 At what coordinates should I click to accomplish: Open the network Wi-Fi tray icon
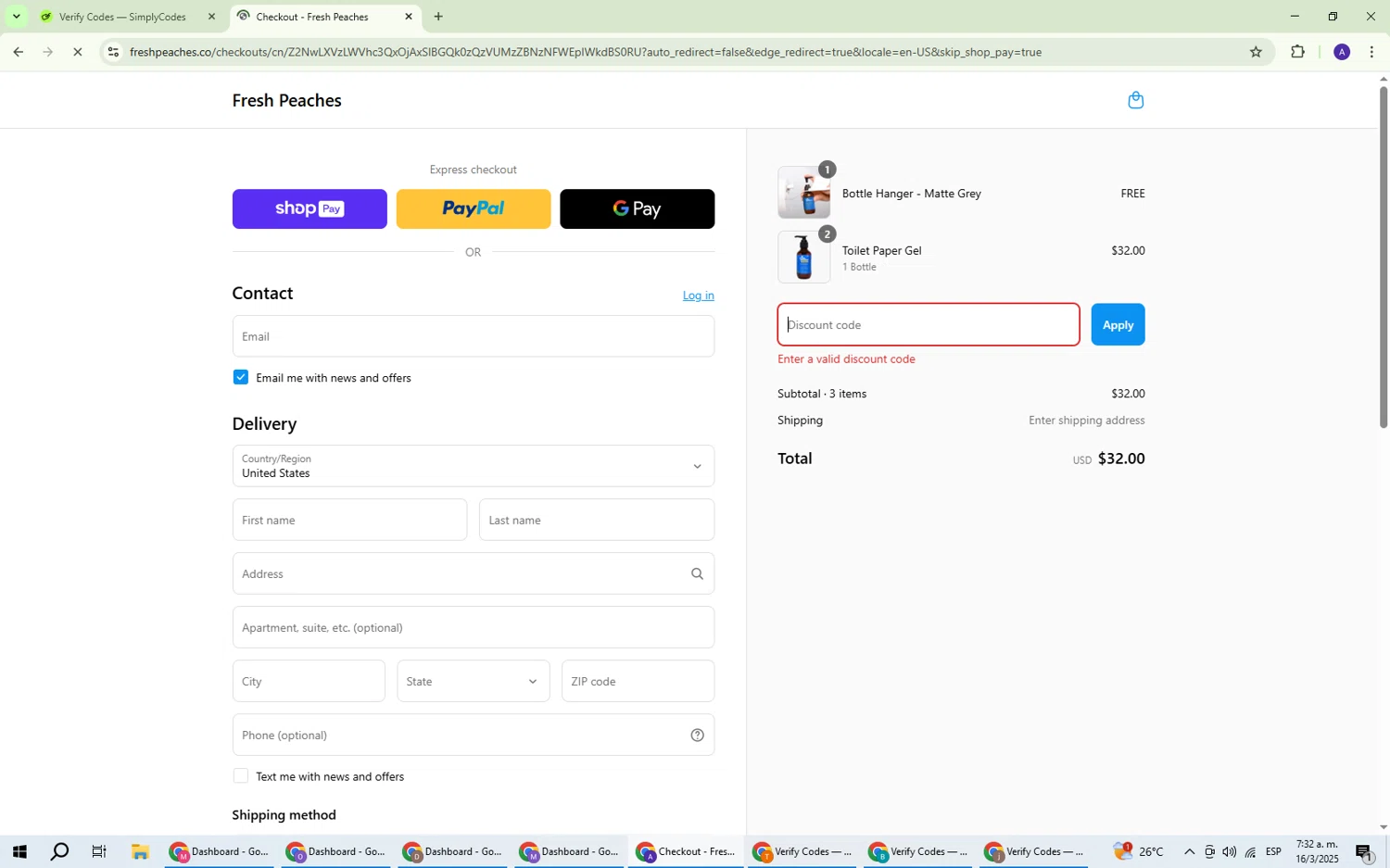click(1250, 852)
